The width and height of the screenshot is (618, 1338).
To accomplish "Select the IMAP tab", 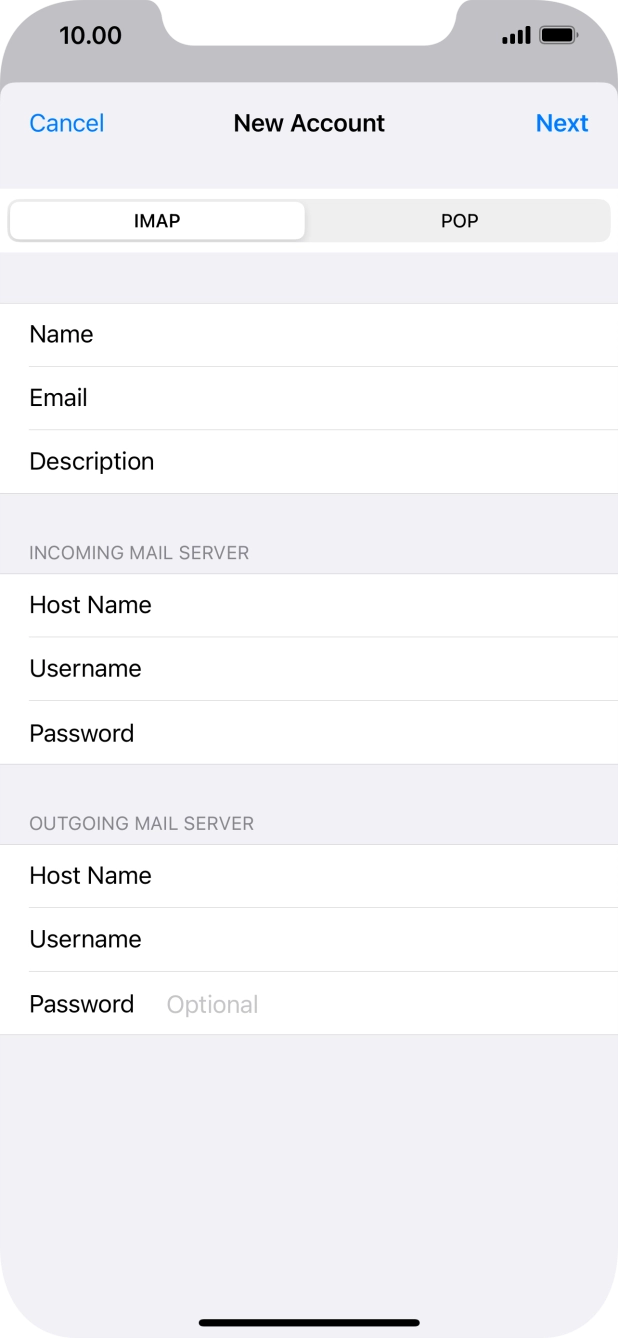I will tap(156, 220).
